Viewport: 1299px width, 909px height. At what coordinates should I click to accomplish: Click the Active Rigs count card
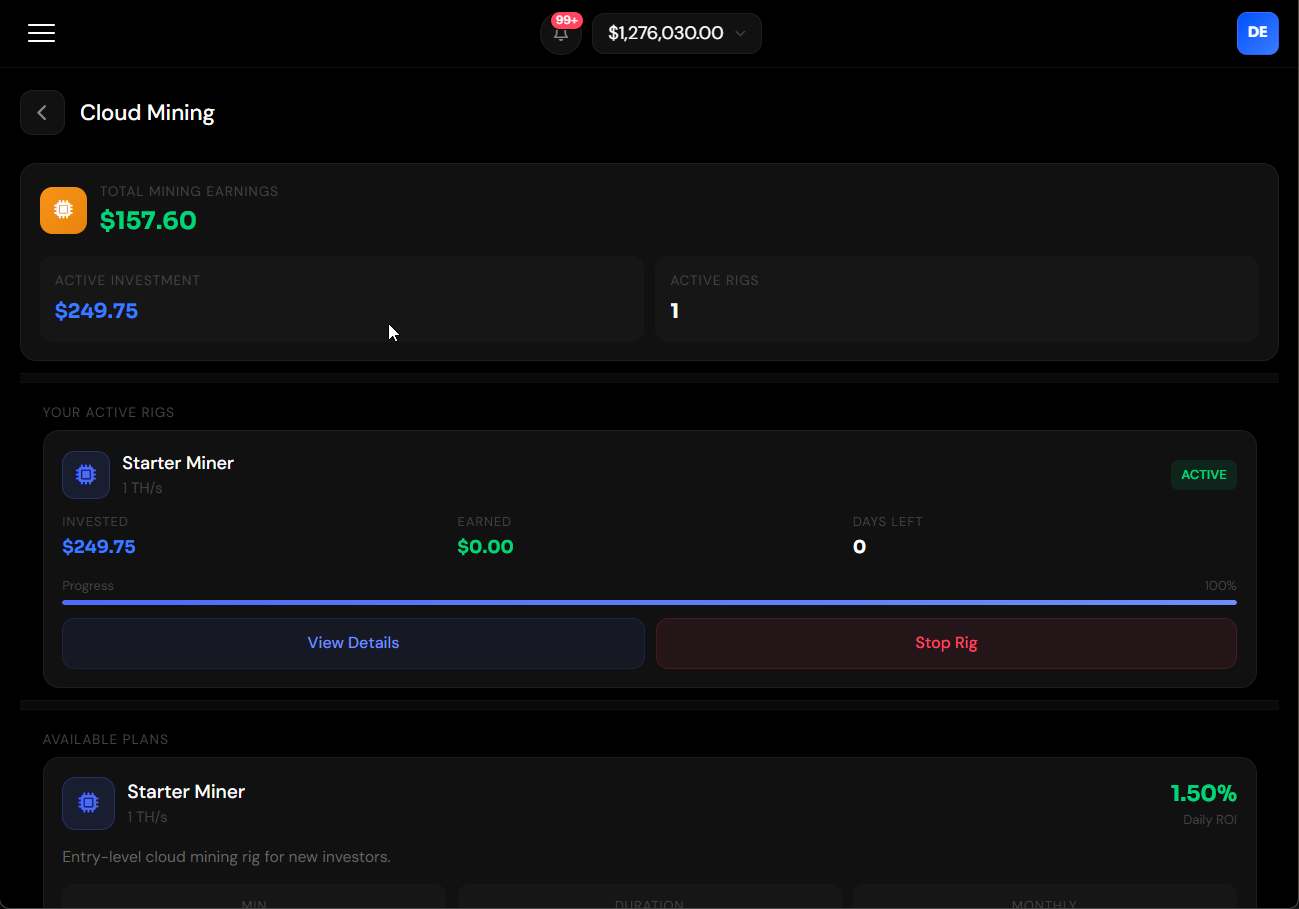pyautogui.click(x=957, y=299)
